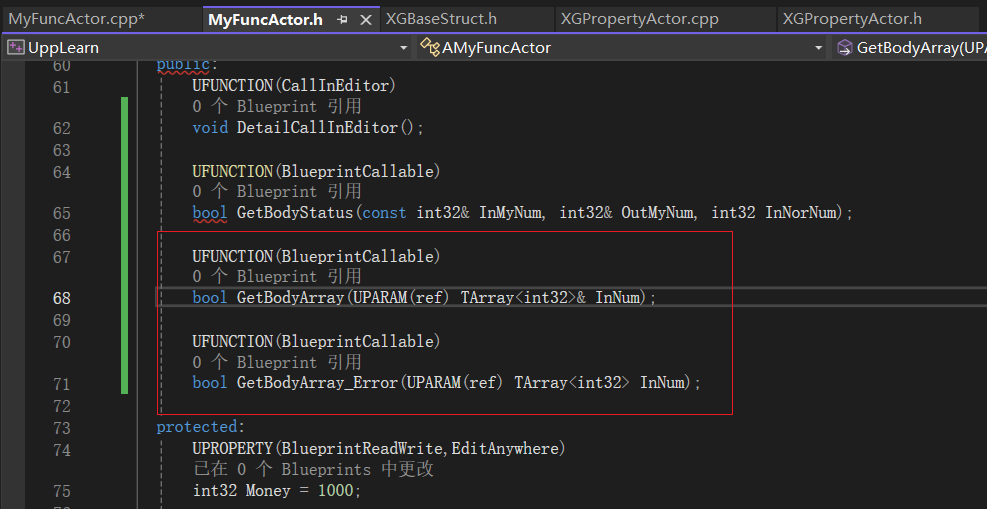
Task: Click GetBodyArray_Error function name
Action: pos(317,383)
